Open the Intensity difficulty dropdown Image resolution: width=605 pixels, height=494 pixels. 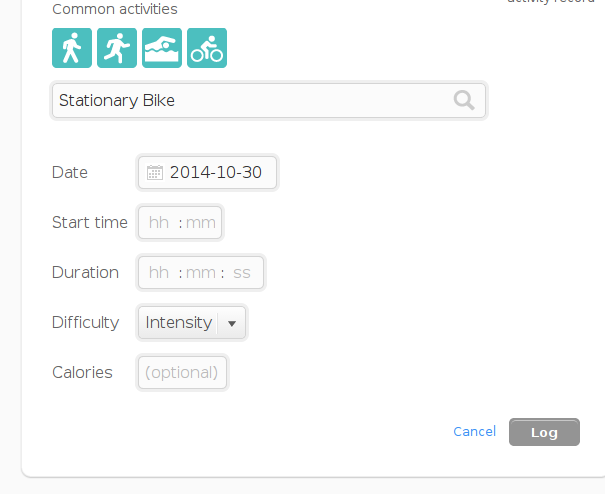(x=192, y=323)
